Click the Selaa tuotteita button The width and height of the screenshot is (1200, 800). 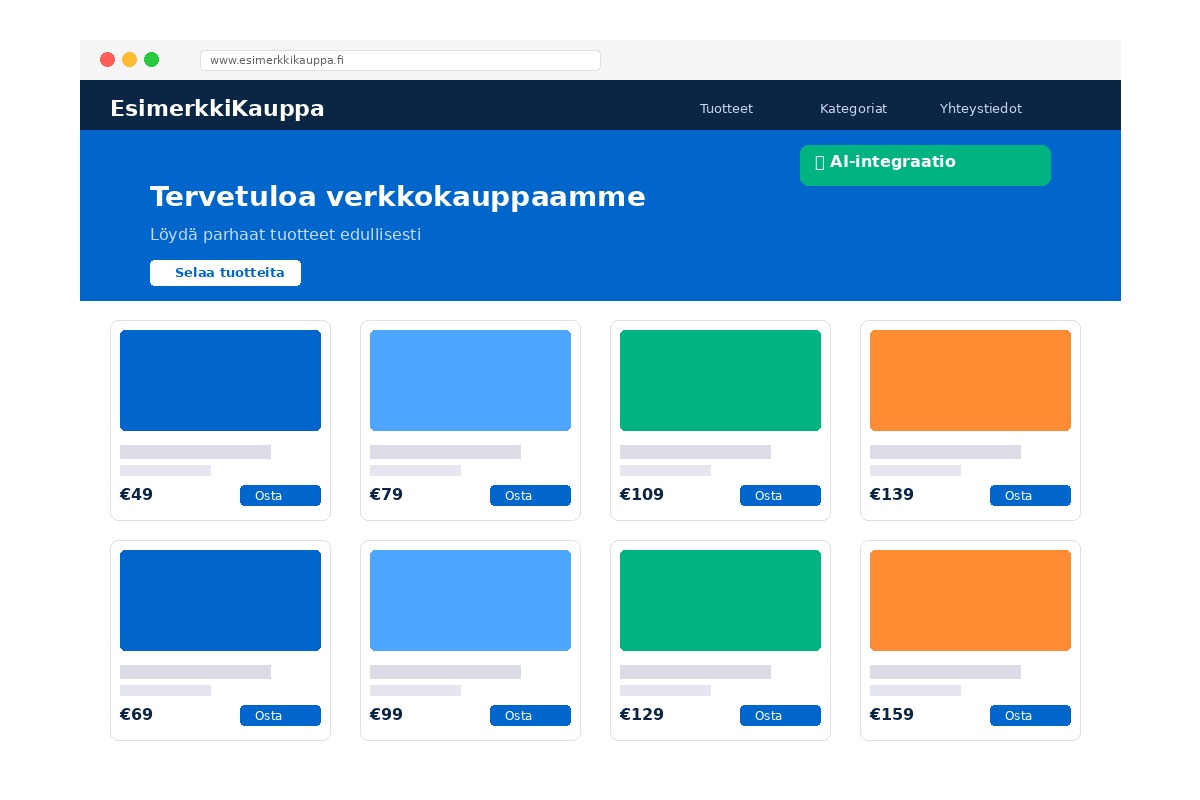click(225, 272)
